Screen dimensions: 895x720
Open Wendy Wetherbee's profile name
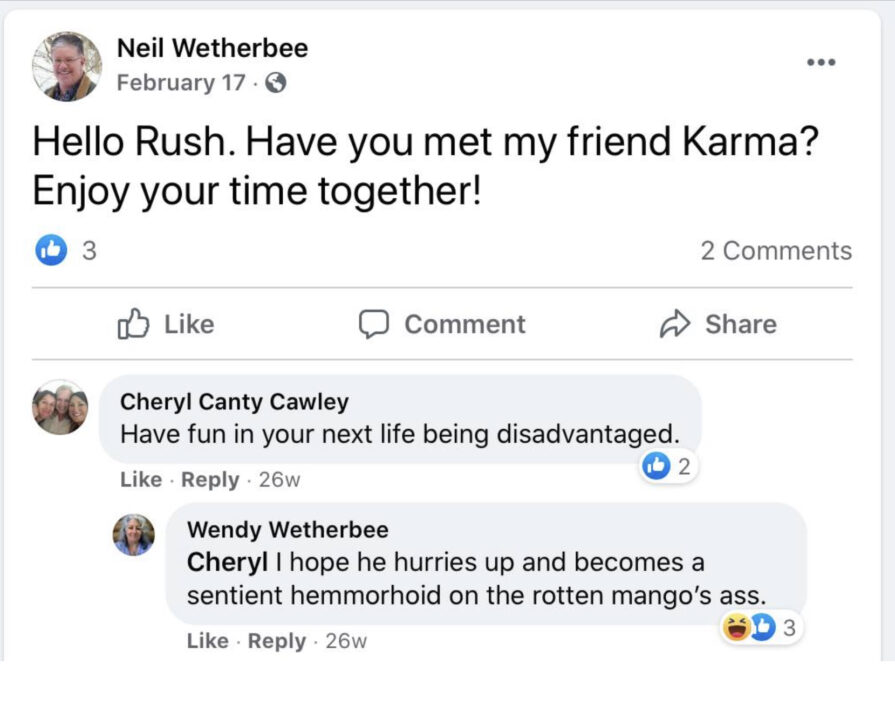(x=288, y=530)
